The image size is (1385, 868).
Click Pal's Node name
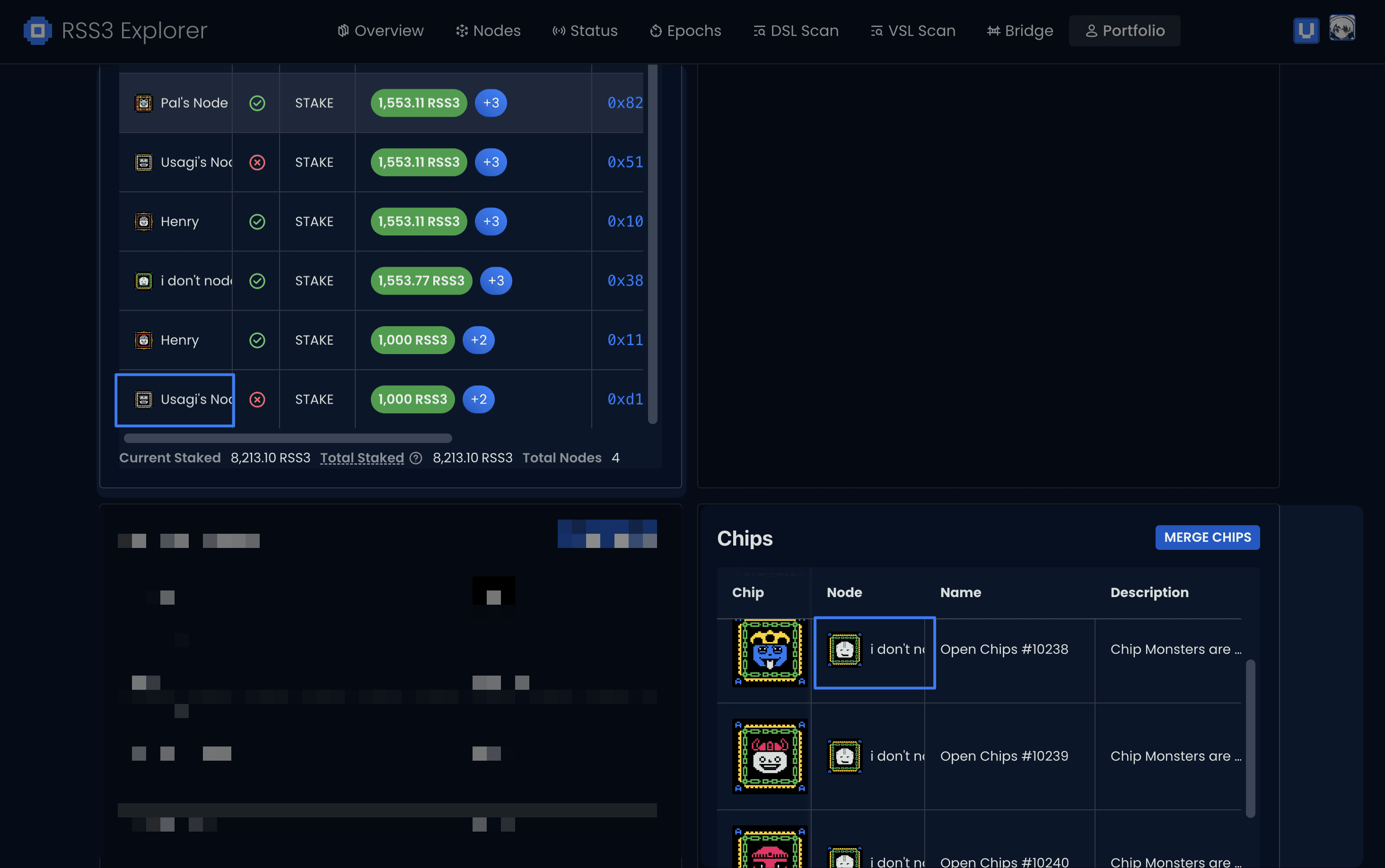pyautogui.click(x=194, y=103)
